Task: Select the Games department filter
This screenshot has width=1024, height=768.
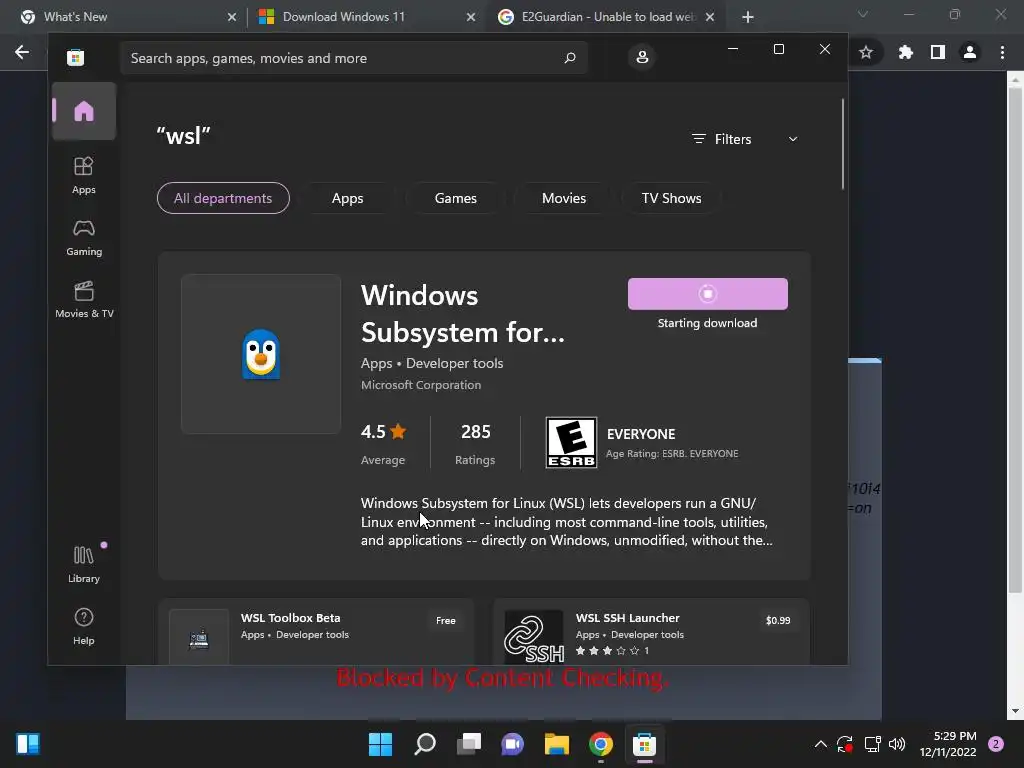Action: click(455, 198)
